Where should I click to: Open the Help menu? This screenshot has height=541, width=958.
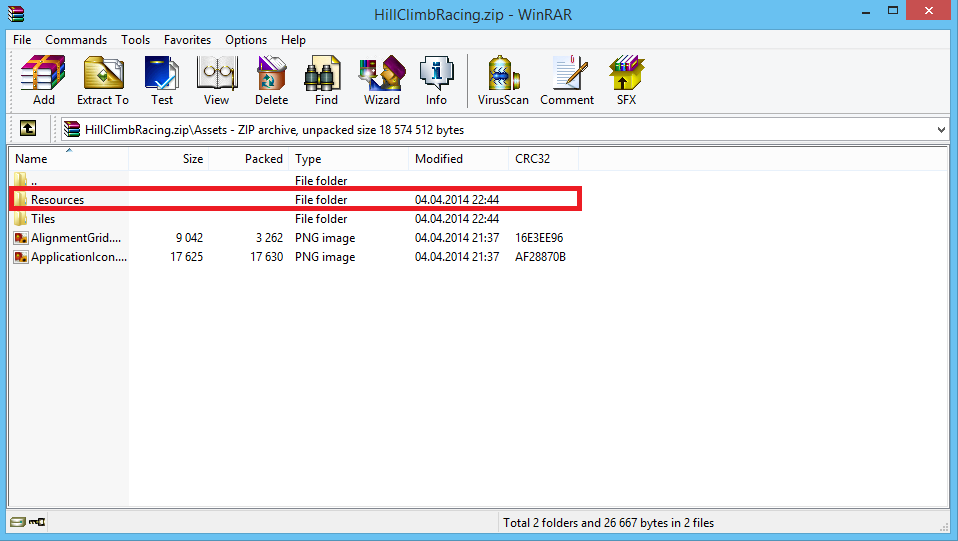point(293,40)
